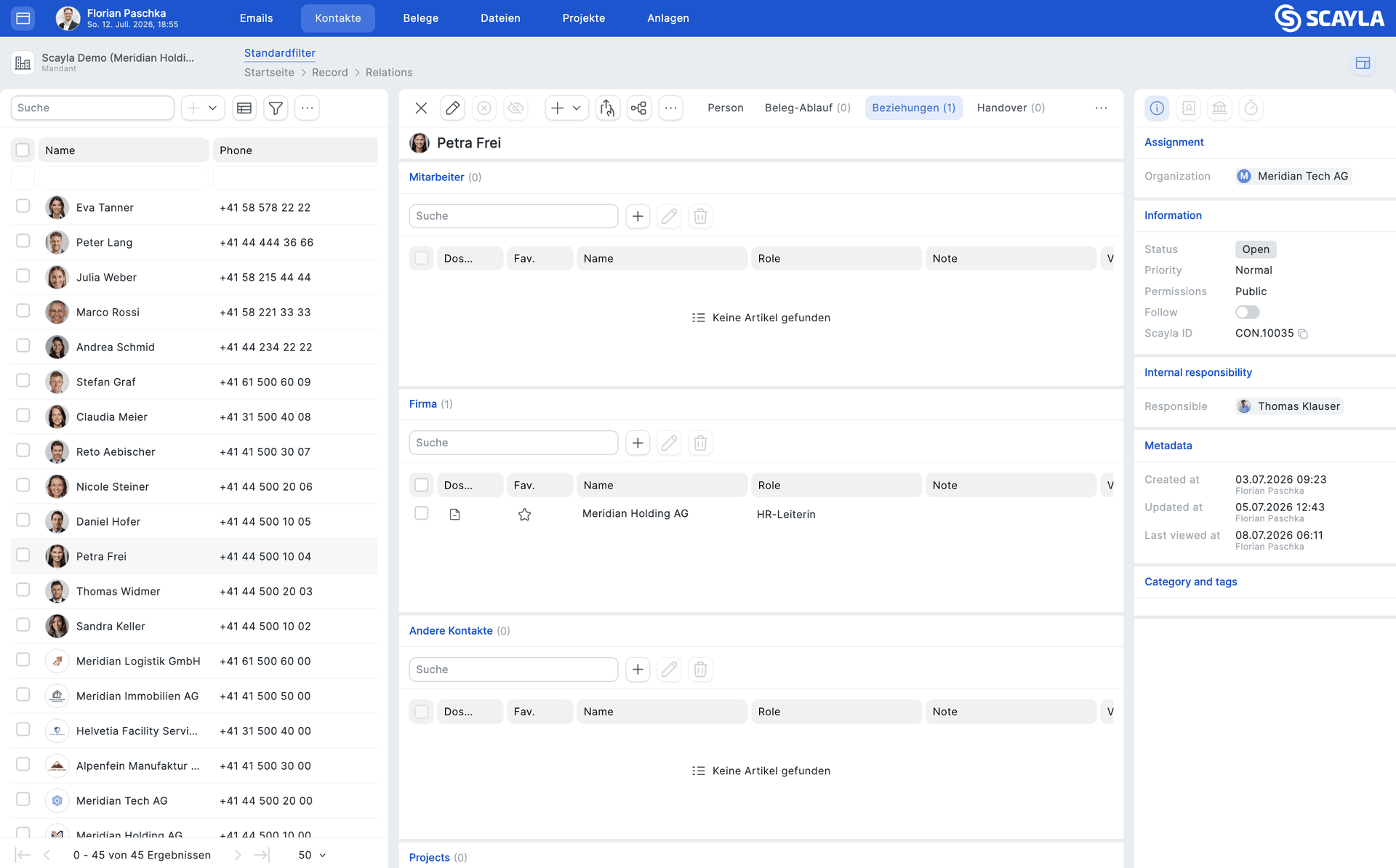Open the relations hierarchy icon in toolbar
This screenshot has height=868, width=1396.
[639, 108]
